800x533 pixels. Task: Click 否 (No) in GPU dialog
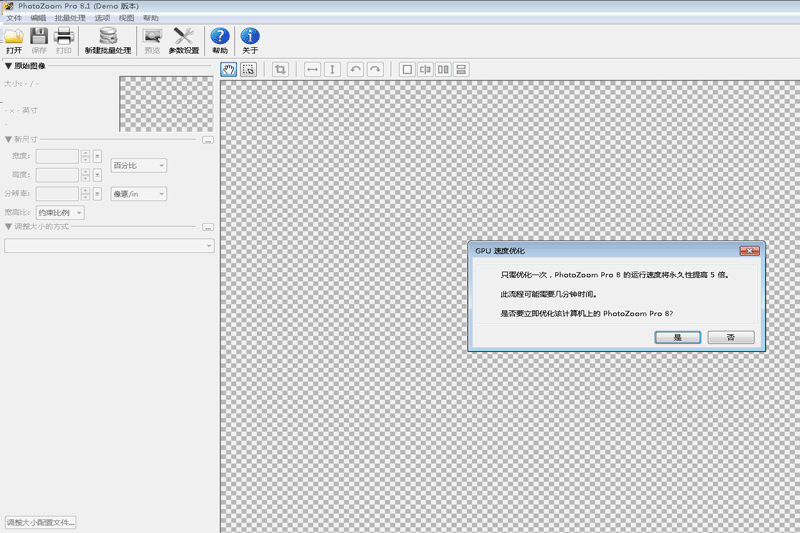[731, 337]
